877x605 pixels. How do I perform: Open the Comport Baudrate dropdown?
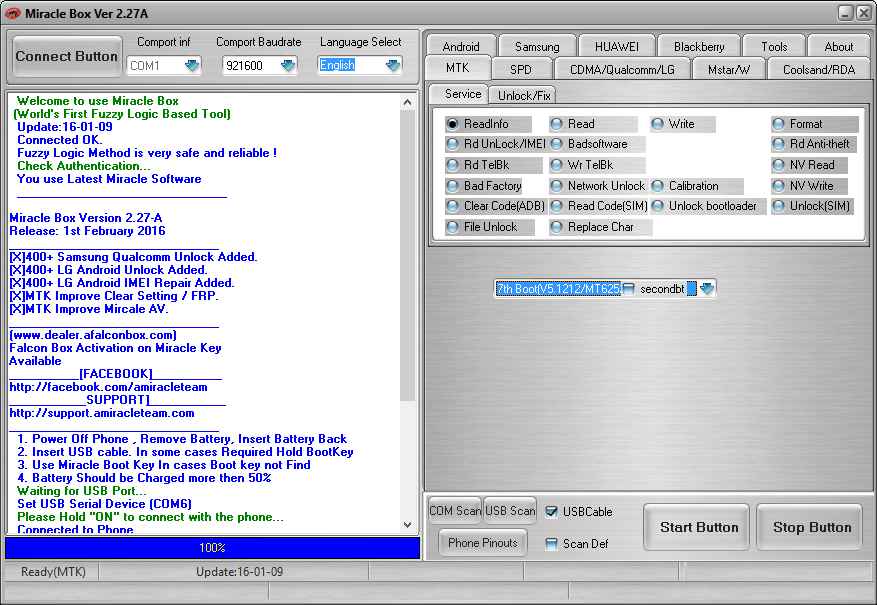pos(286,64)
